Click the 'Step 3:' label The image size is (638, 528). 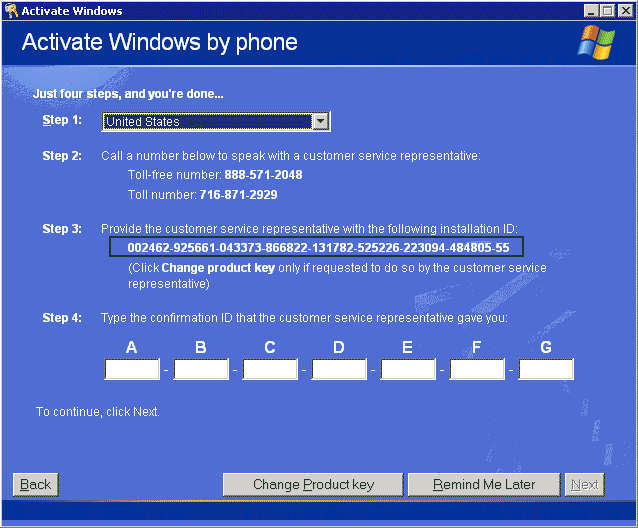pos(62,229)
